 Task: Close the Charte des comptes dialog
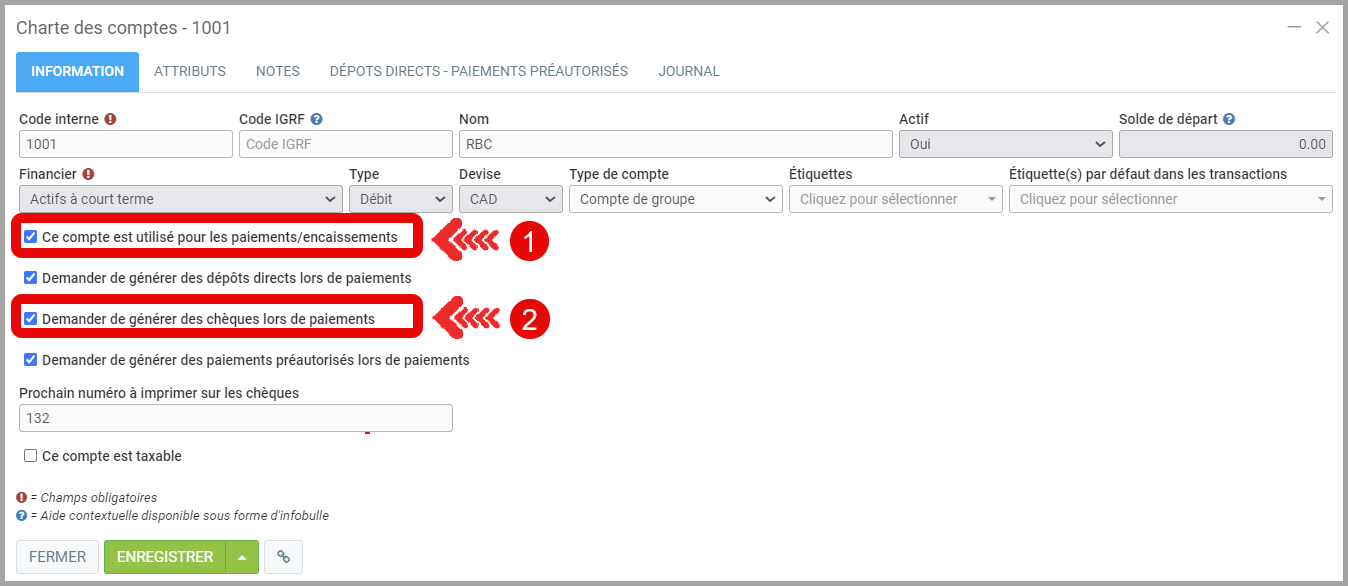[1322, 28]
